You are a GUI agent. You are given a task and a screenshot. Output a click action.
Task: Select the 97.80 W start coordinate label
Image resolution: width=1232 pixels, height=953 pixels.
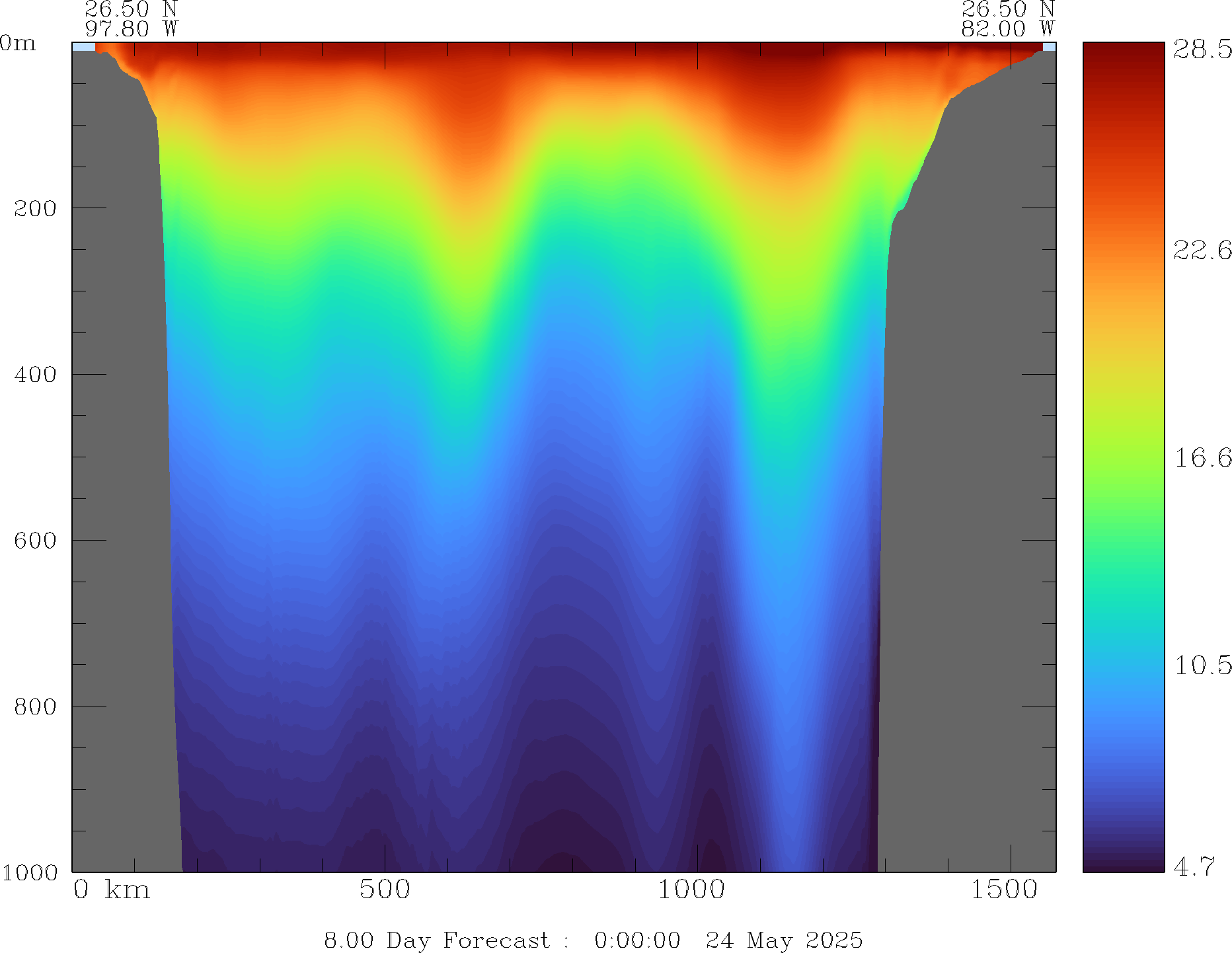pos(132,28)
